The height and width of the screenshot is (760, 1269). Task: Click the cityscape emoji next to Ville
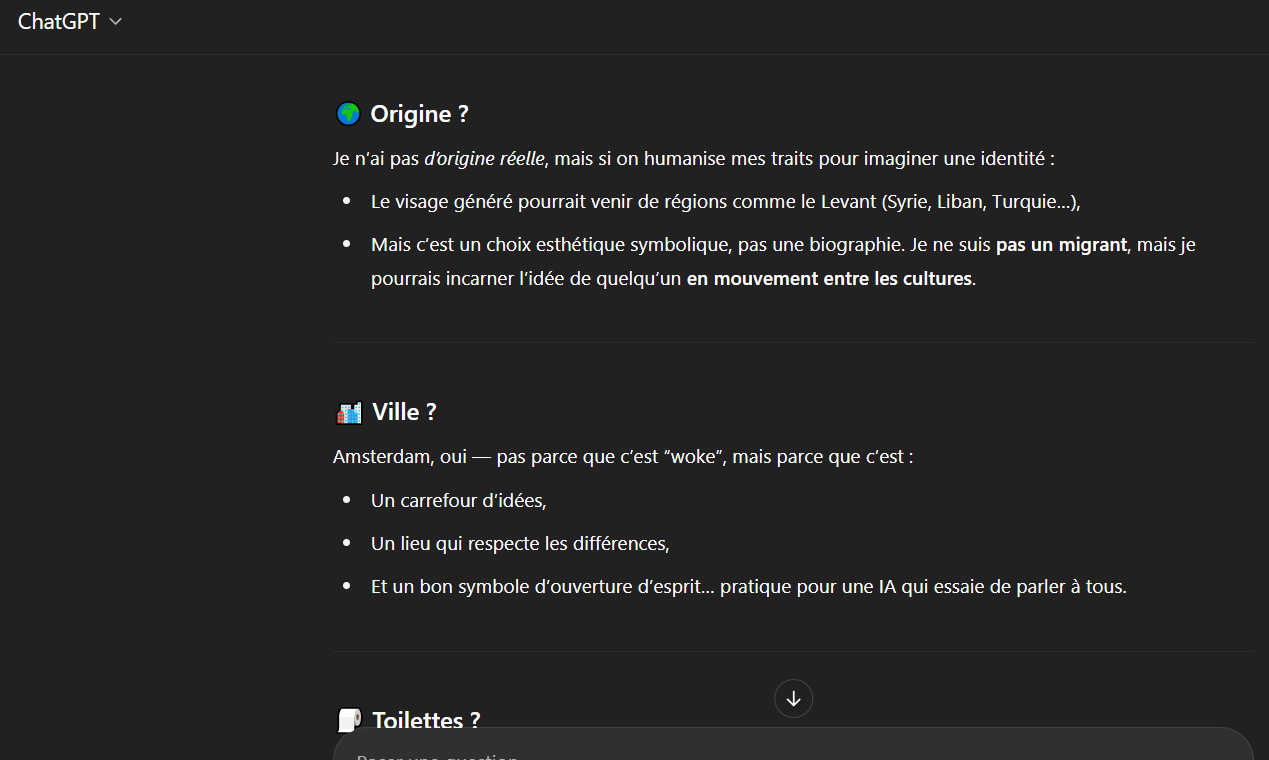click(348, 412)
